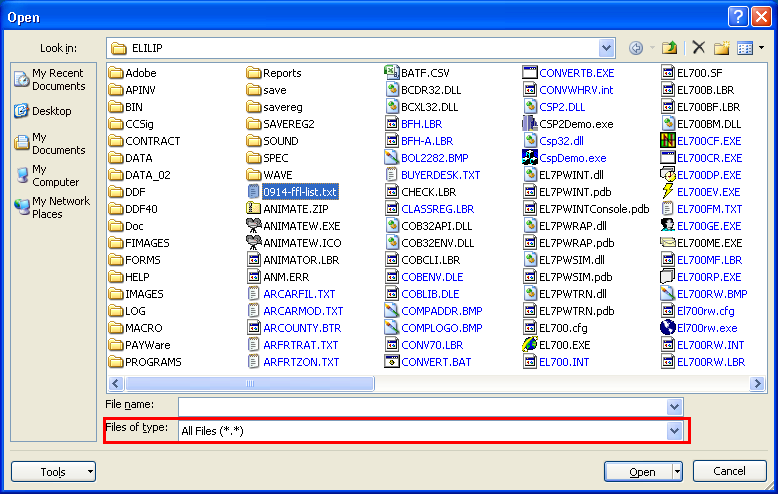Image resolution: width=778 pixels, height=494 pixels.
Task: Expand the Look in dropdown
Action: pos(606,48)
